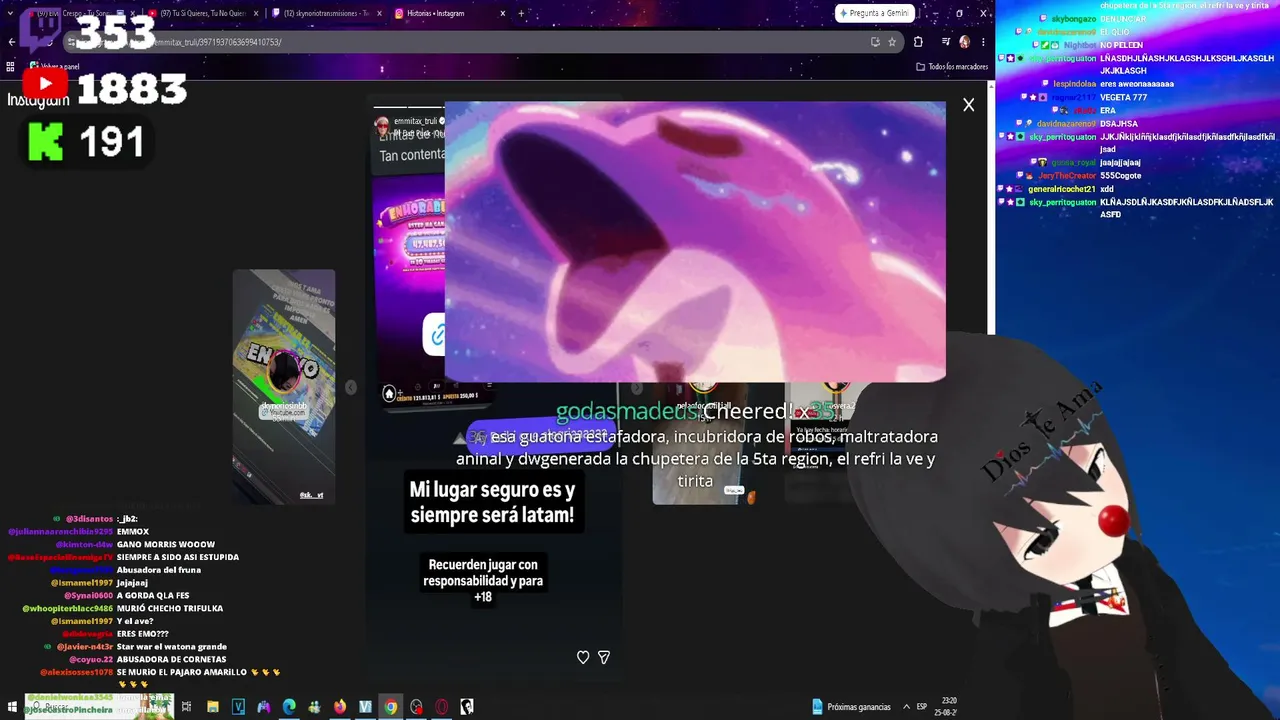The width and height of the screenshot is (1280, 720).
Task: Launch Microsoft Edge from the taskbar
Action: click(x=289, y=707)
